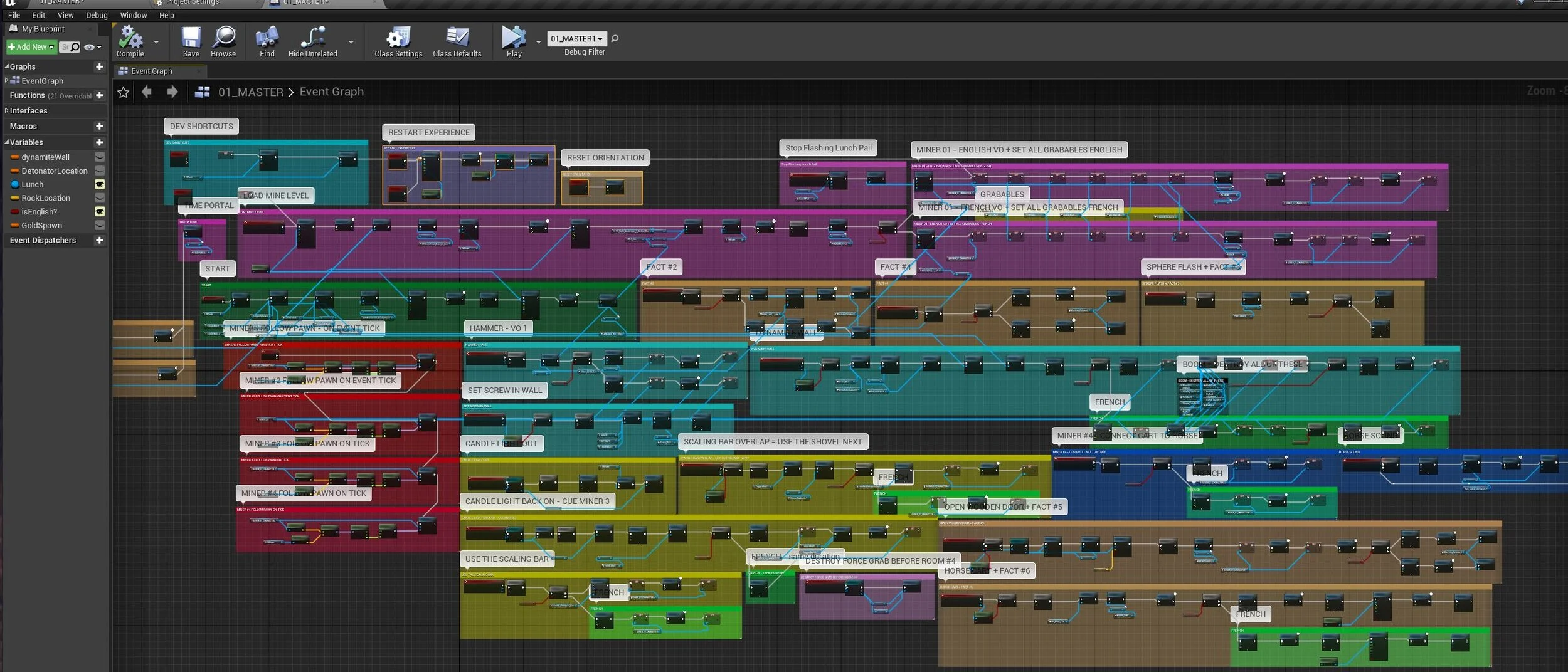Open the View menu

click(x=65, y=15)
